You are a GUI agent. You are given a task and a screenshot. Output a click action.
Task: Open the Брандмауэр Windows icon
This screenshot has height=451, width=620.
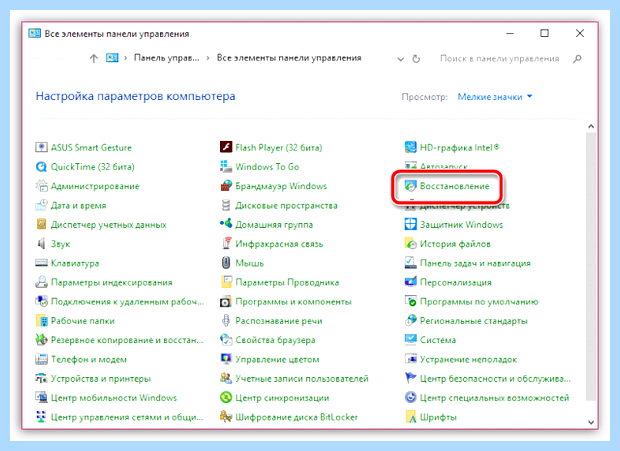[226, 186]
